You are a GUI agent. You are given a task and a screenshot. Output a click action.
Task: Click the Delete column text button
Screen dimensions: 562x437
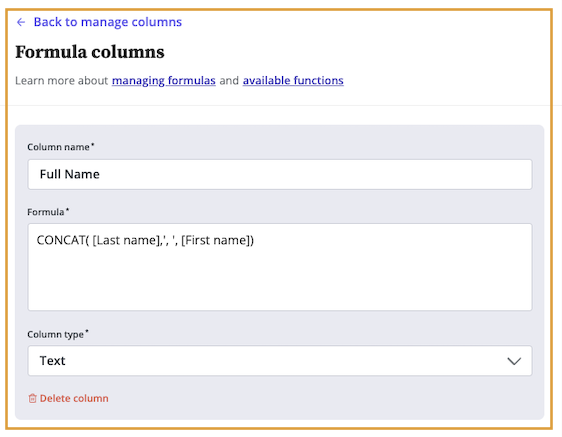[x=74, y=398]
